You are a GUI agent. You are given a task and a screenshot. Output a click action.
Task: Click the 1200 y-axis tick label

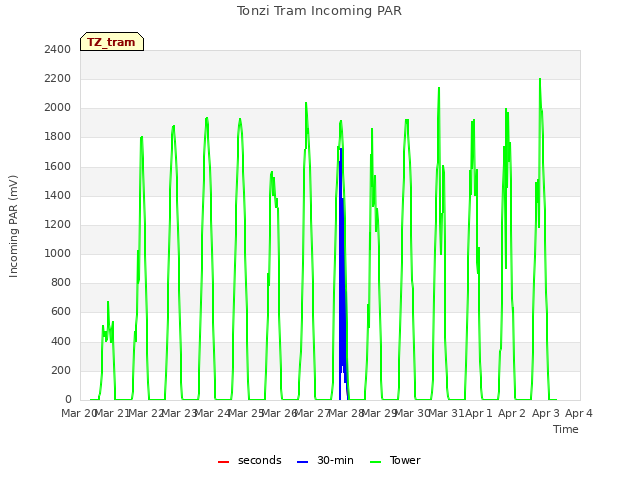pos(58,224)
